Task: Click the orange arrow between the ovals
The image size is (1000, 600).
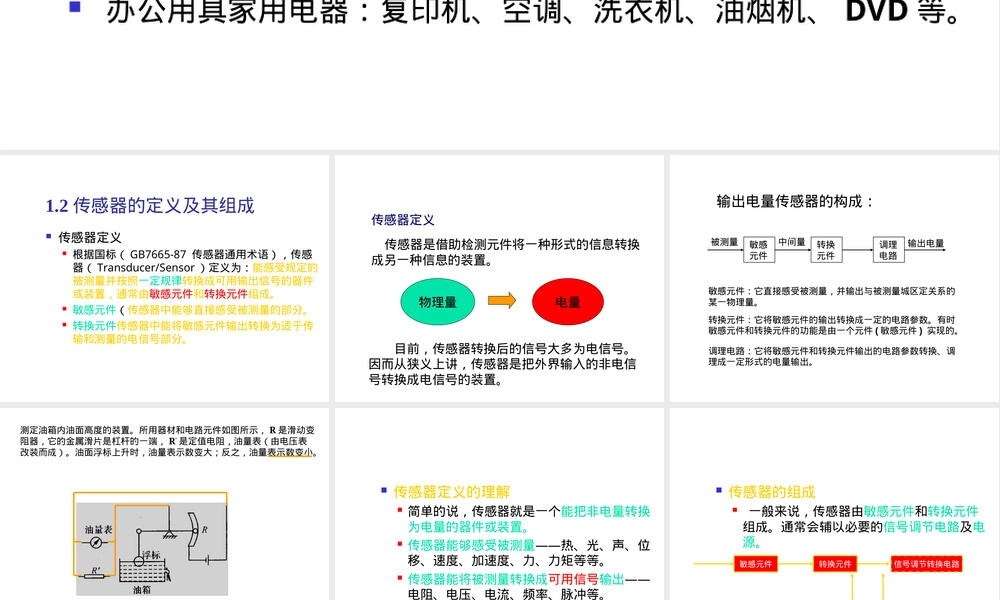Action: tap(502, 300)
